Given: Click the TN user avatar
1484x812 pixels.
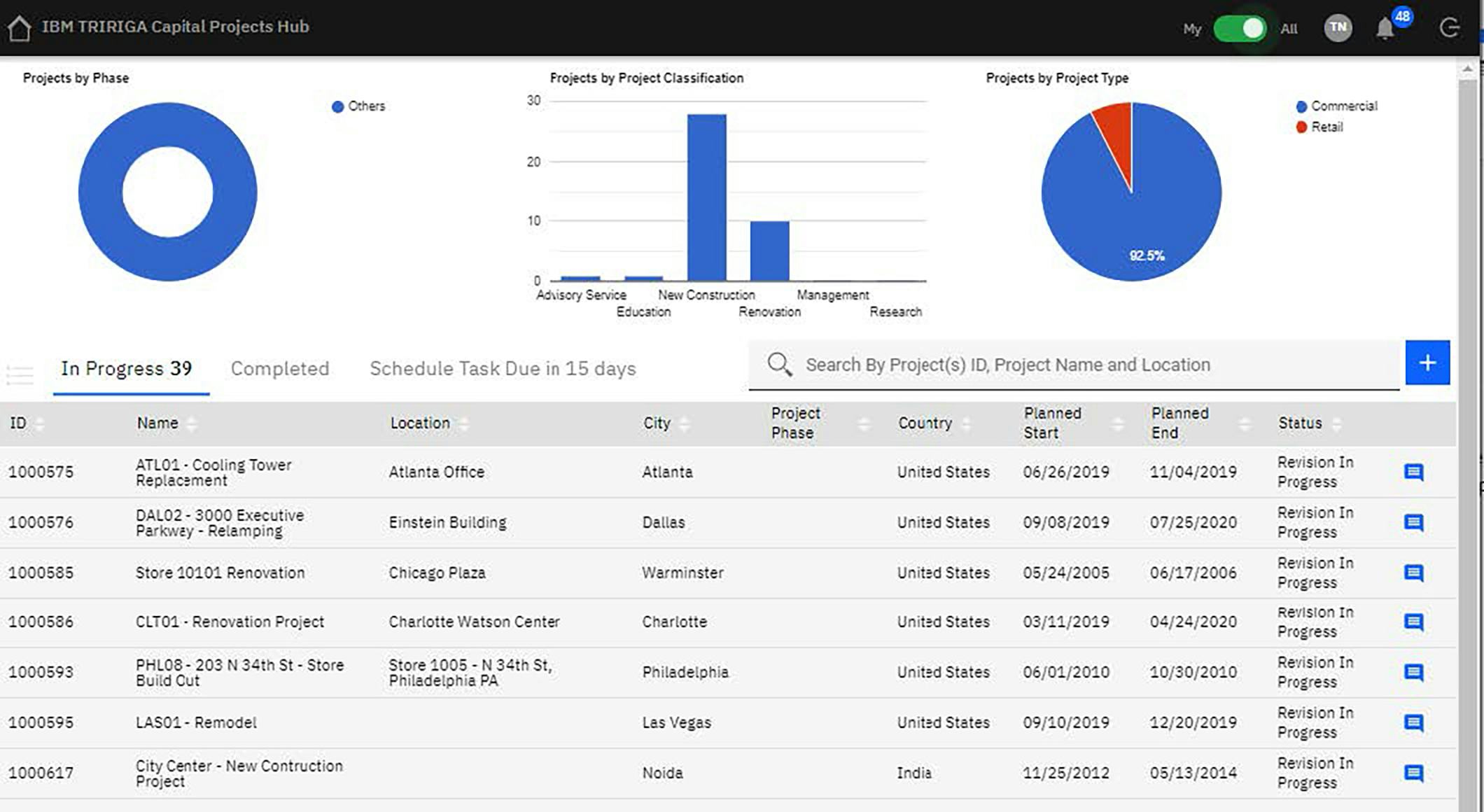Looking at the screenshot, I should [x=1338, y=28].
